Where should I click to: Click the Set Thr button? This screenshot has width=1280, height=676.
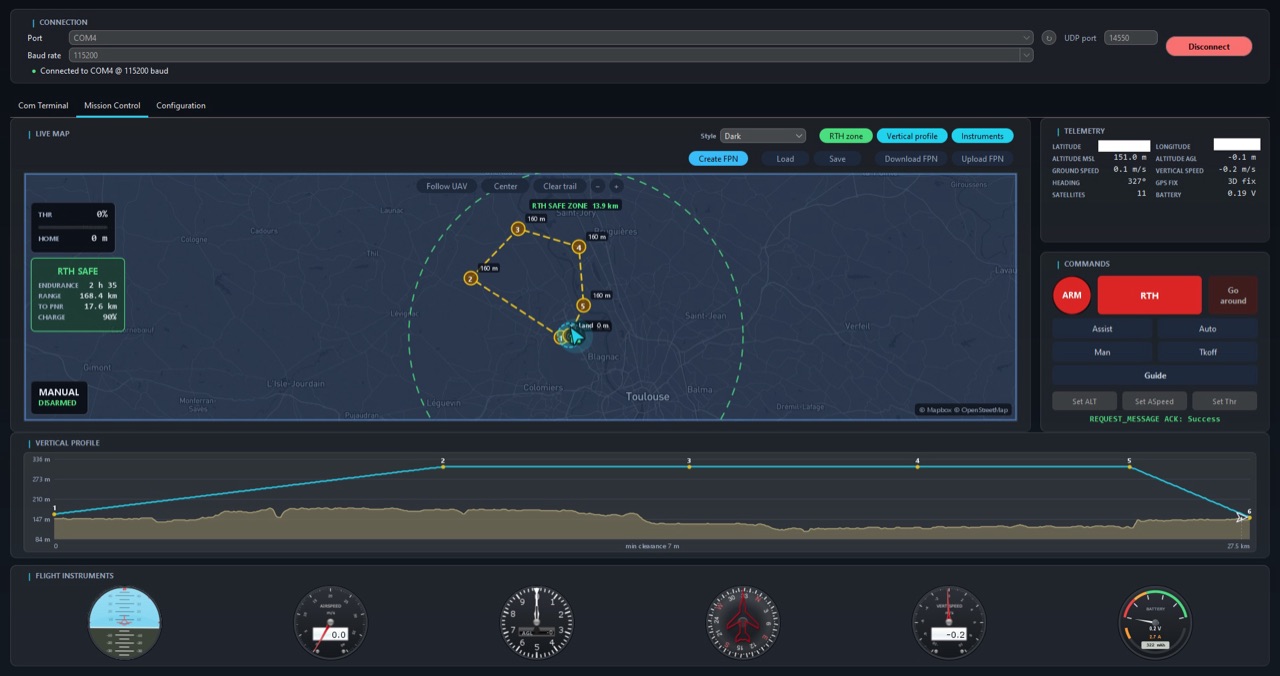pyautogui.click(x=1224, y=401)
